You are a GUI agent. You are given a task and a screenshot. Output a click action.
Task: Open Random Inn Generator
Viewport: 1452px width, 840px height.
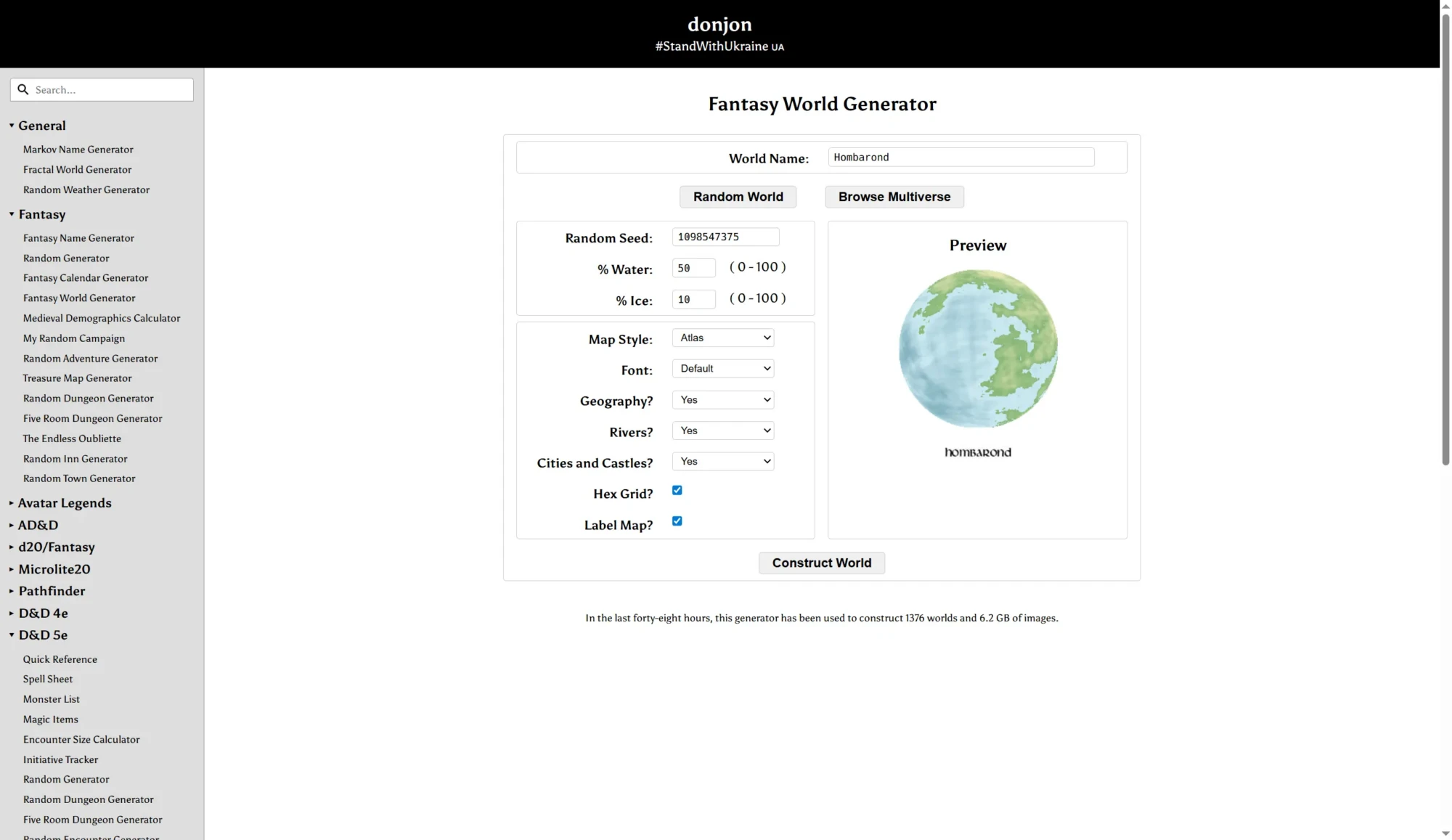pos(75,459)
